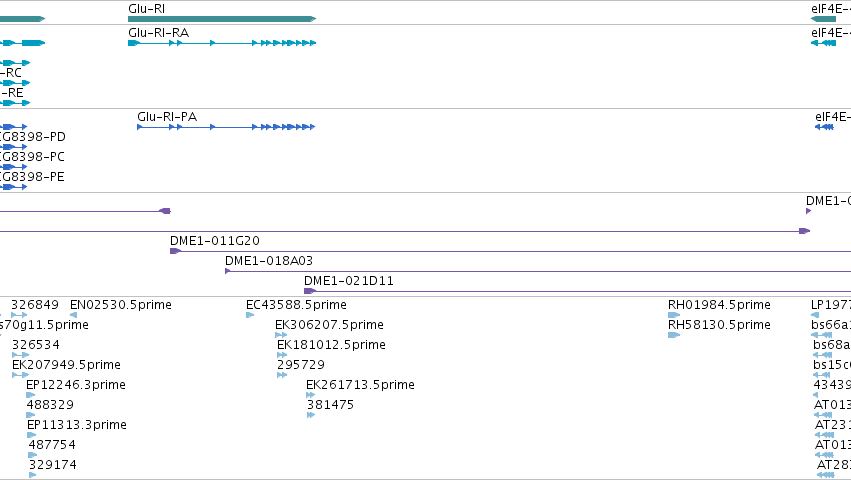Select the Glu-RI-PA coding sequence glyph

click(226, 127)
